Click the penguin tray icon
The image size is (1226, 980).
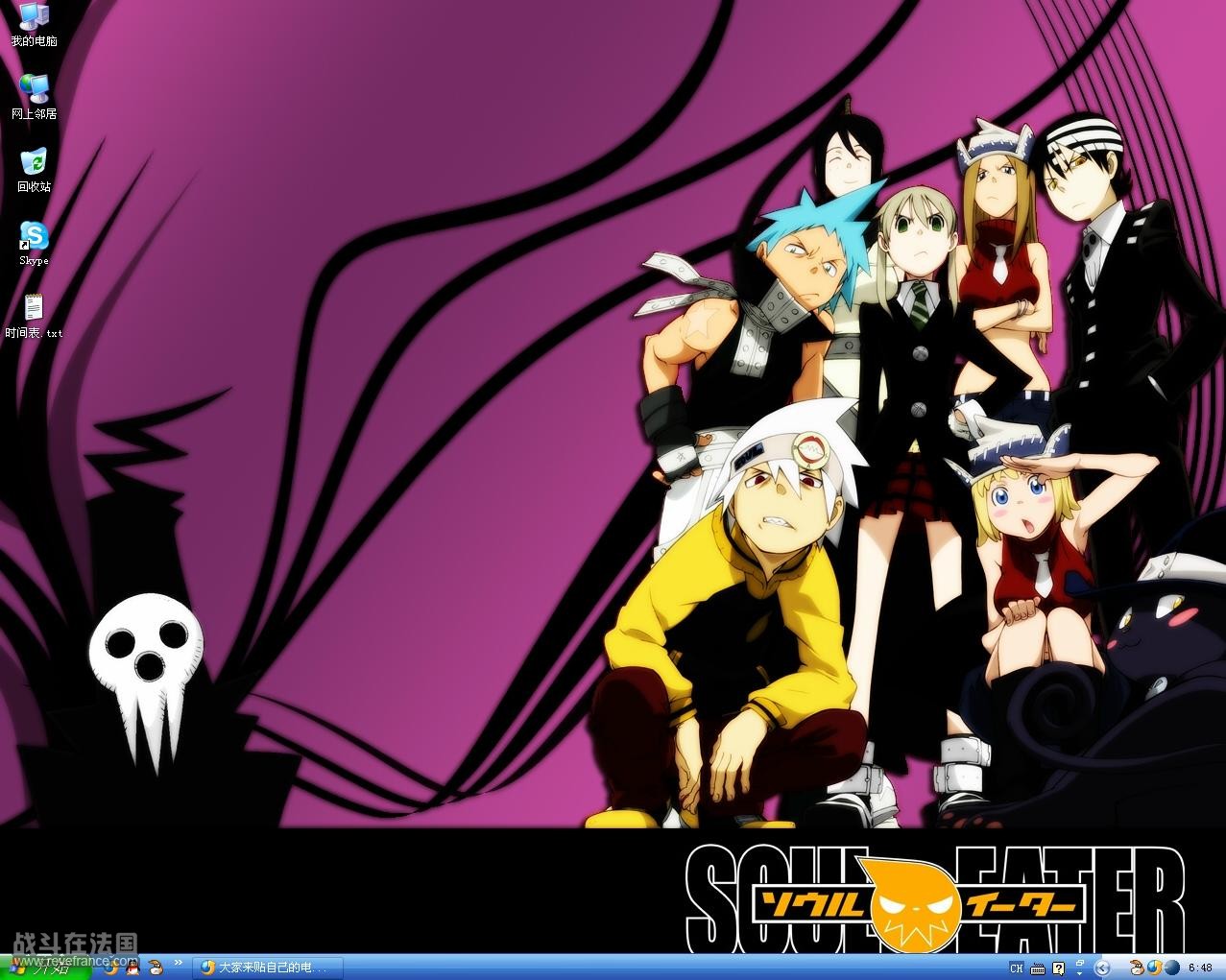point(1138,968)
